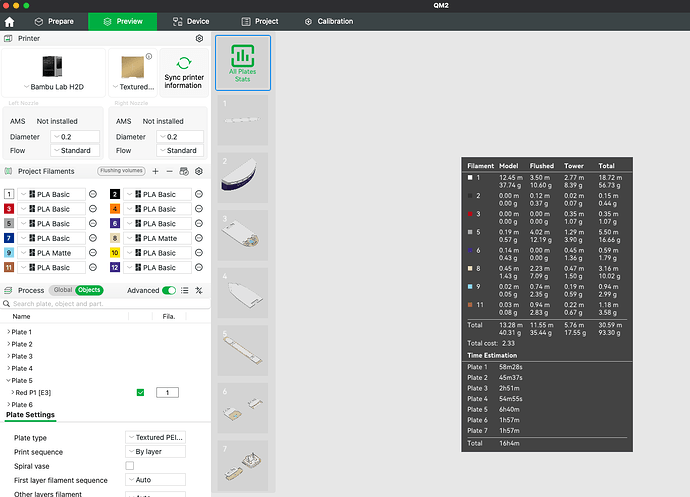Go to the Home screen icon

click(9, 22)
